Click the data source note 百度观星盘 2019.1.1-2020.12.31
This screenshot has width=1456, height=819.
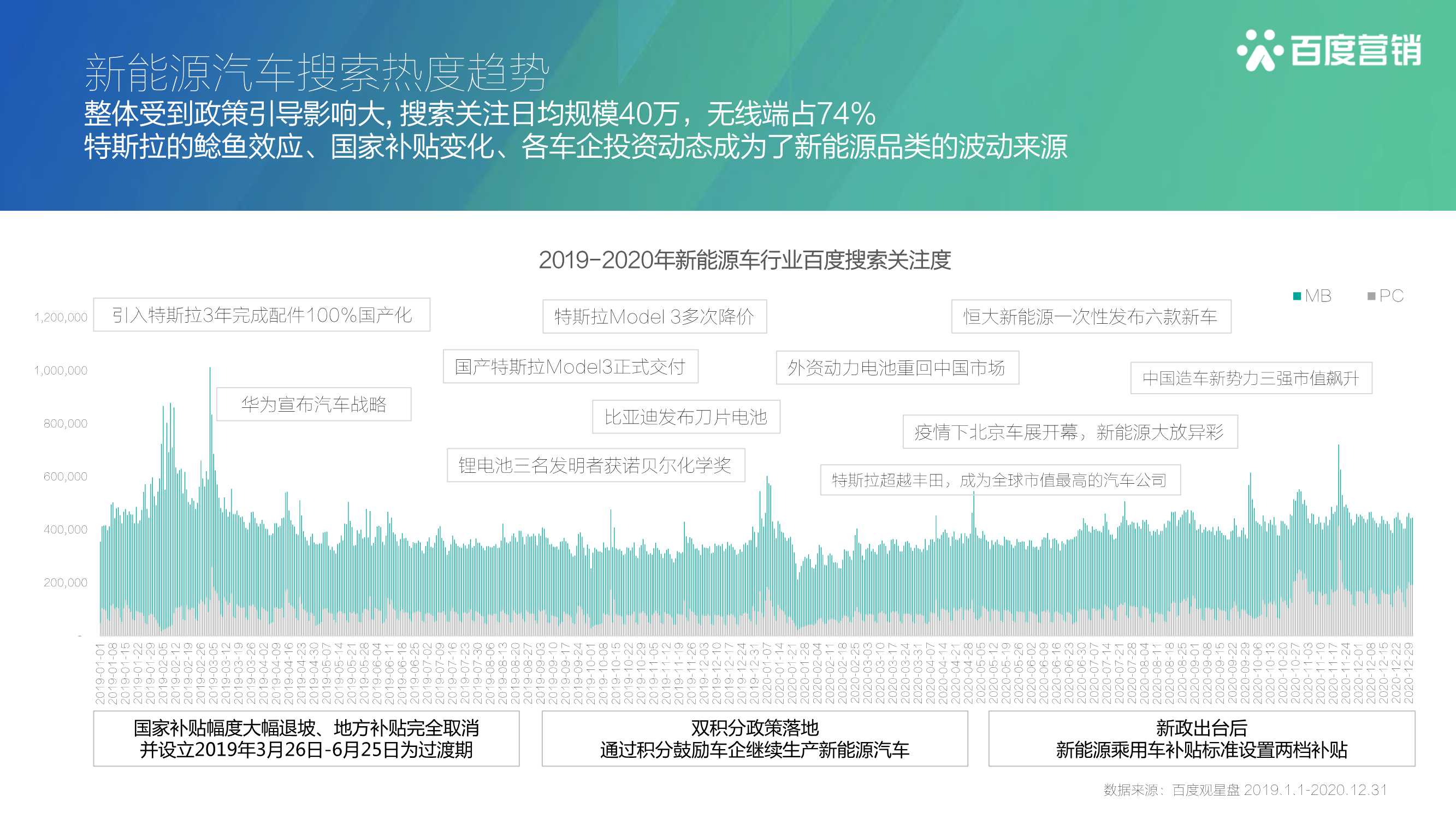1246,790
